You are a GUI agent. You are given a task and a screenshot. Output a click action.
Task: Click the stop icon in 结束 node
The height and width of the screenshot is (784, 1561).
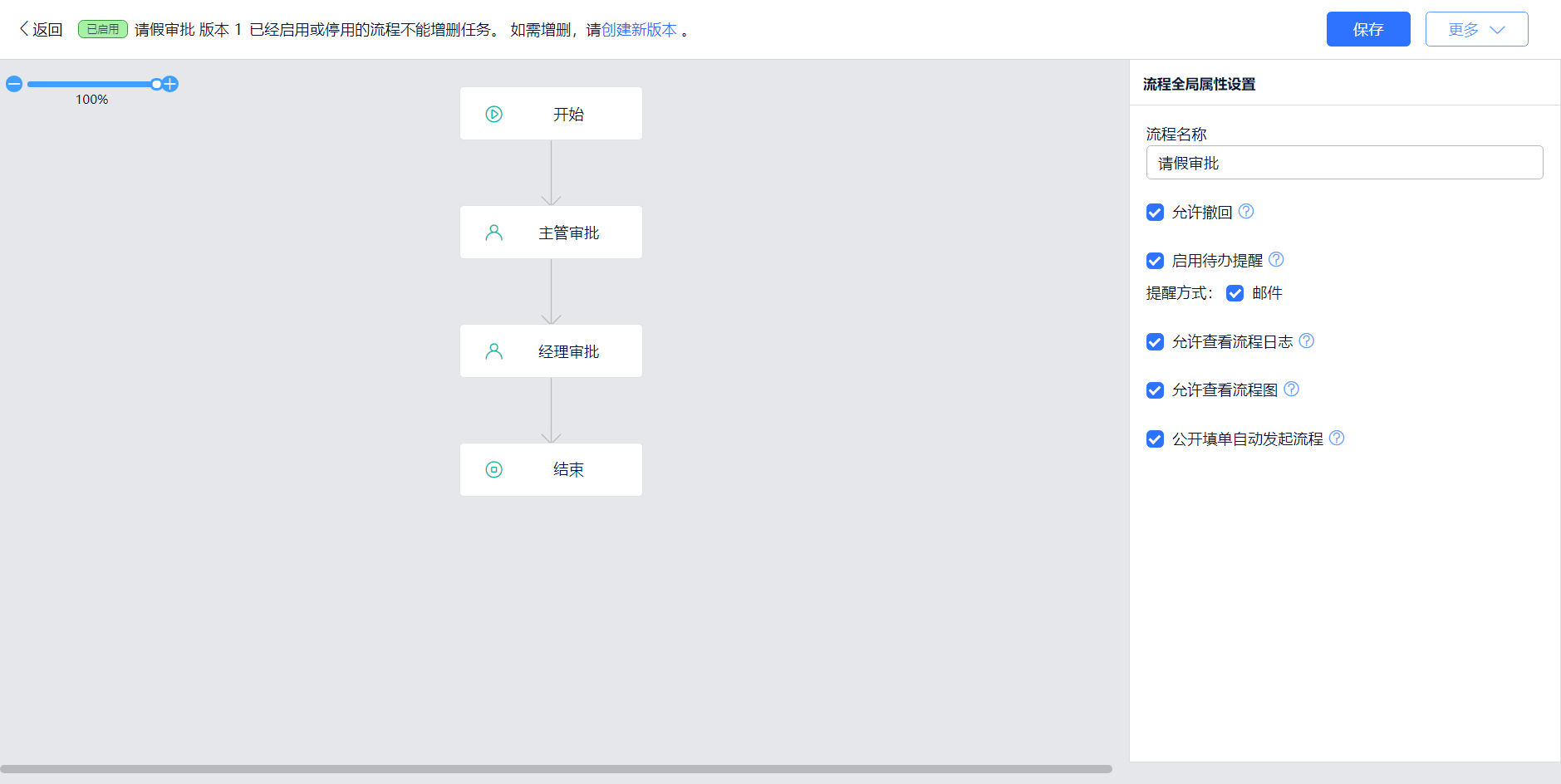click(x=493, y=470)
